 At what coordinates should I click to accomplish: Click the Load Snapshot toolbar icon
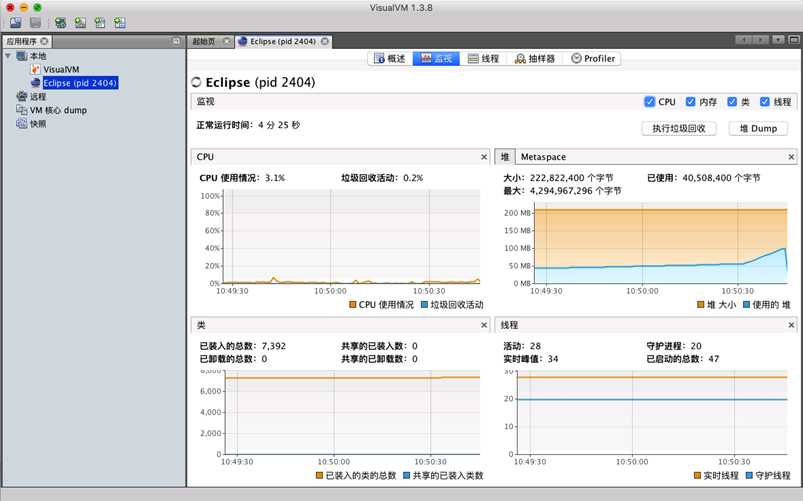tap(16, 23)
